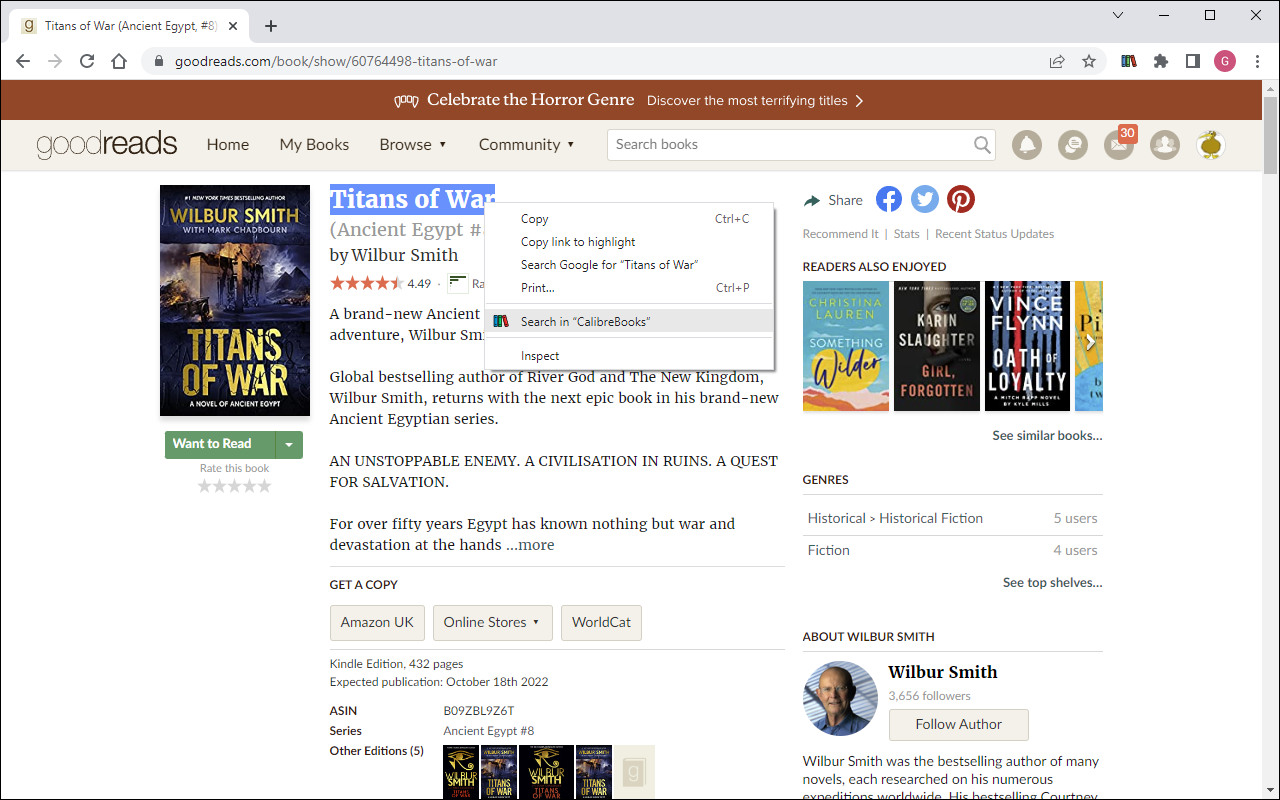Expand the description with ...more

[x=530, y=545]
